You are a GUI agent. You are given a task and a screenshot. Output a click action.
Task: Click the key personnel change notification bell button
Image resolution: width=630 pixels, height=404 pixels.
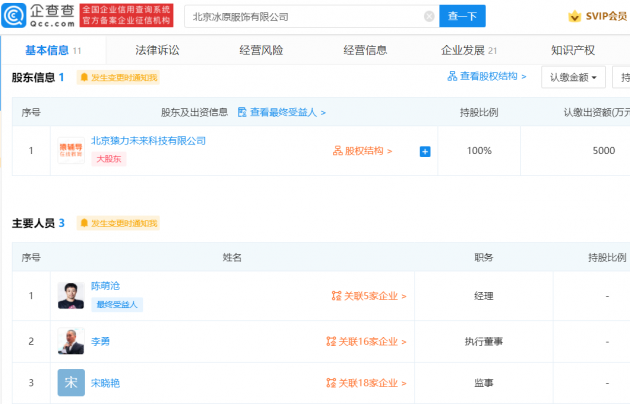click(118, 223)
